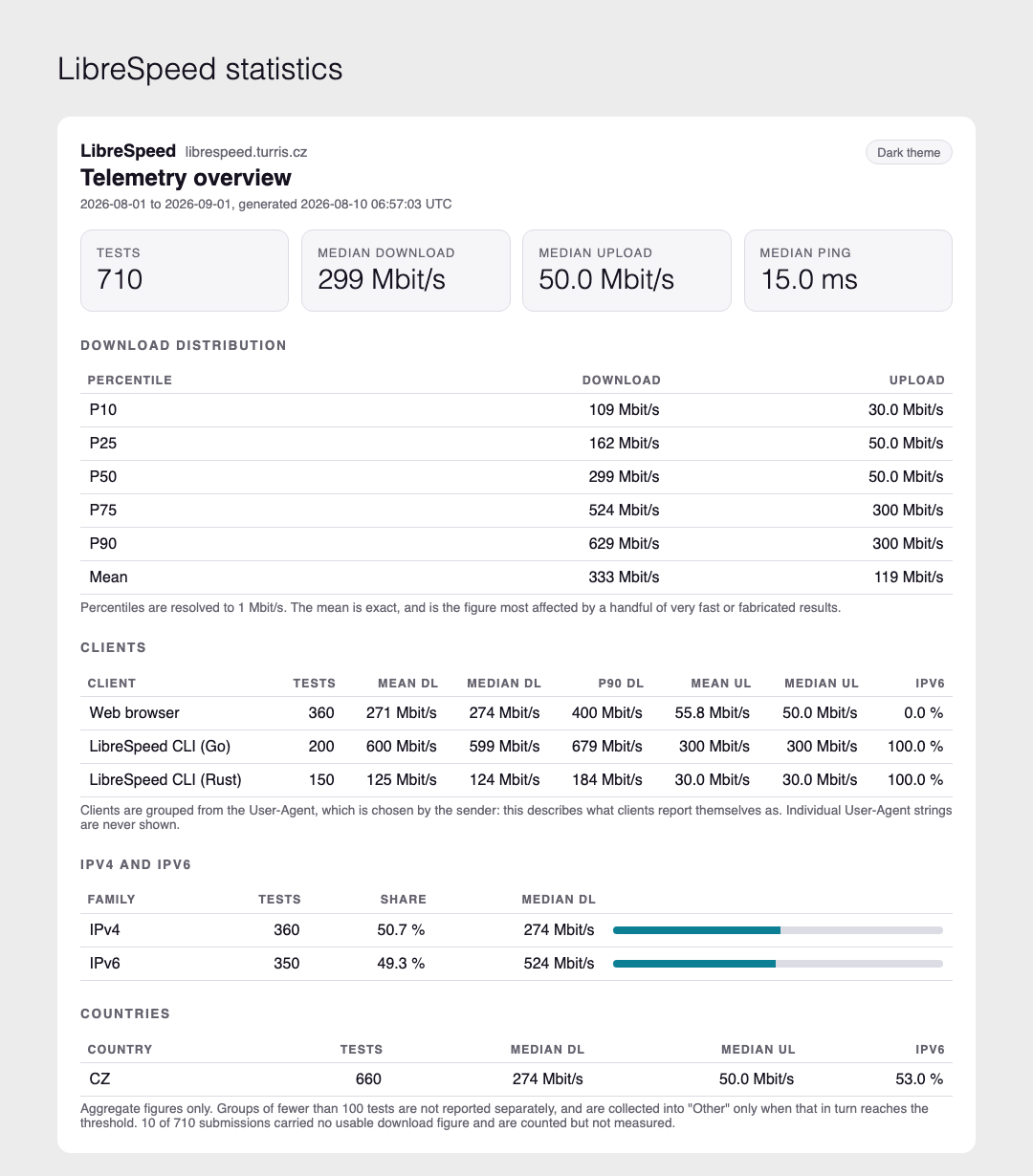Click the 50.7 % share value

click(x=401, y=930)
